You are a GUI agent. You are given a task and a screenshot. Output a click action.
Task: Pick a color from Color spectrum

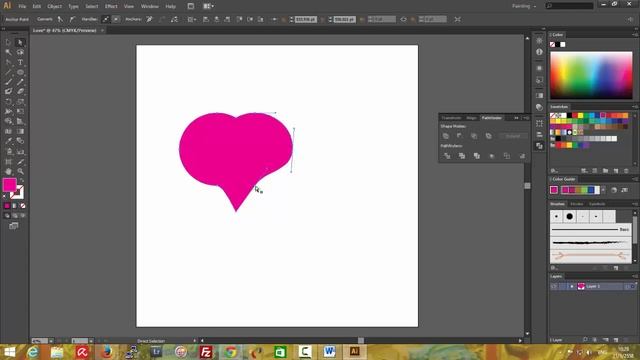(x=591, y=76)
